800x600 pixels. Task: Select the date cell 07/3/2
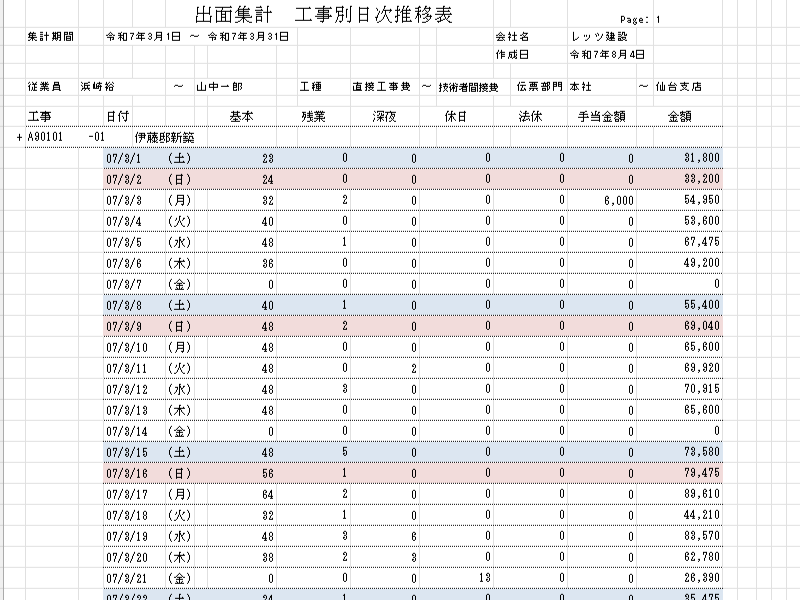coord(123,180)
